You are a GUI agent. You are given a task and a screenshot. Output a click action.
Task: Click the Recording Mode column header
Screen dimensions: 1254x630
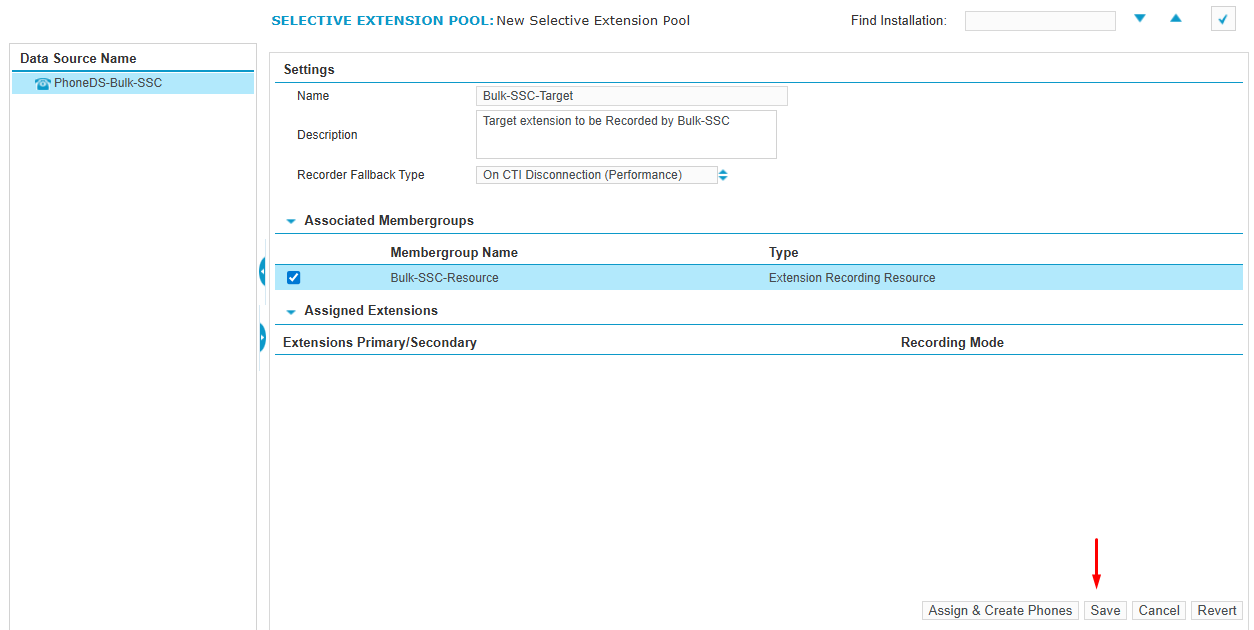[x=952, y=342]
